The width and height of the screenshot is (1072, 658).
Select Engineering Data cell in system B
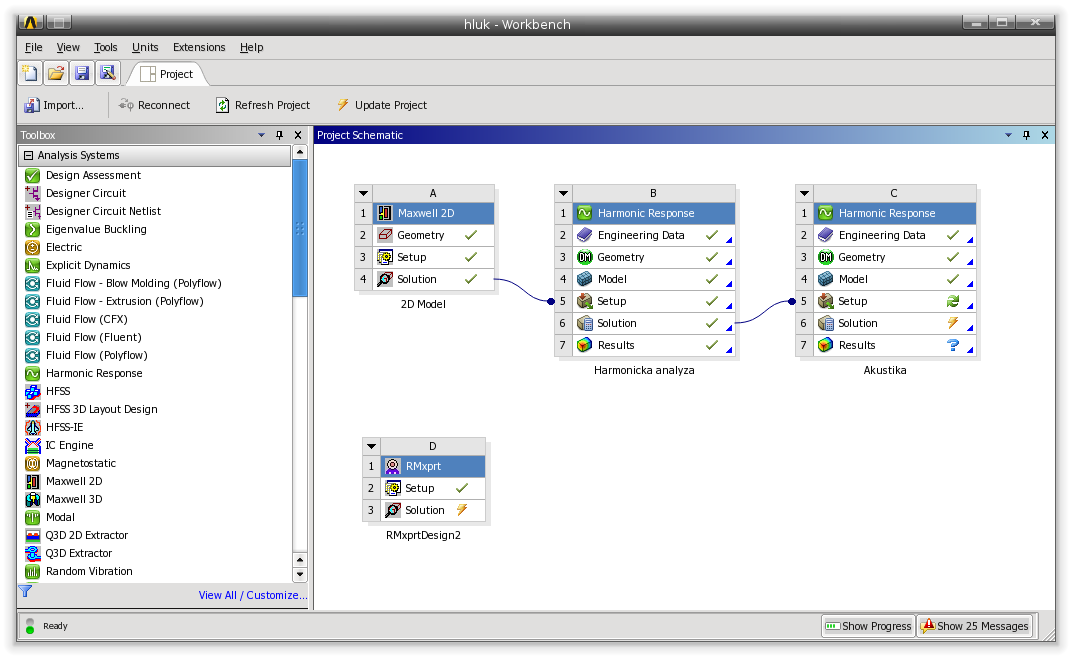654,235
